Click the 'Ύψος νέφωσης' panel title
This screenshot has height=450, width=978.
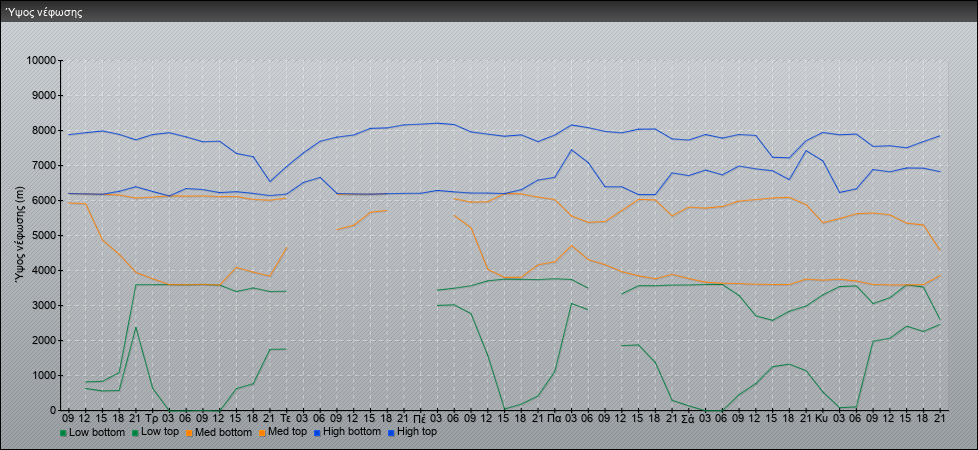pos(44,12)
